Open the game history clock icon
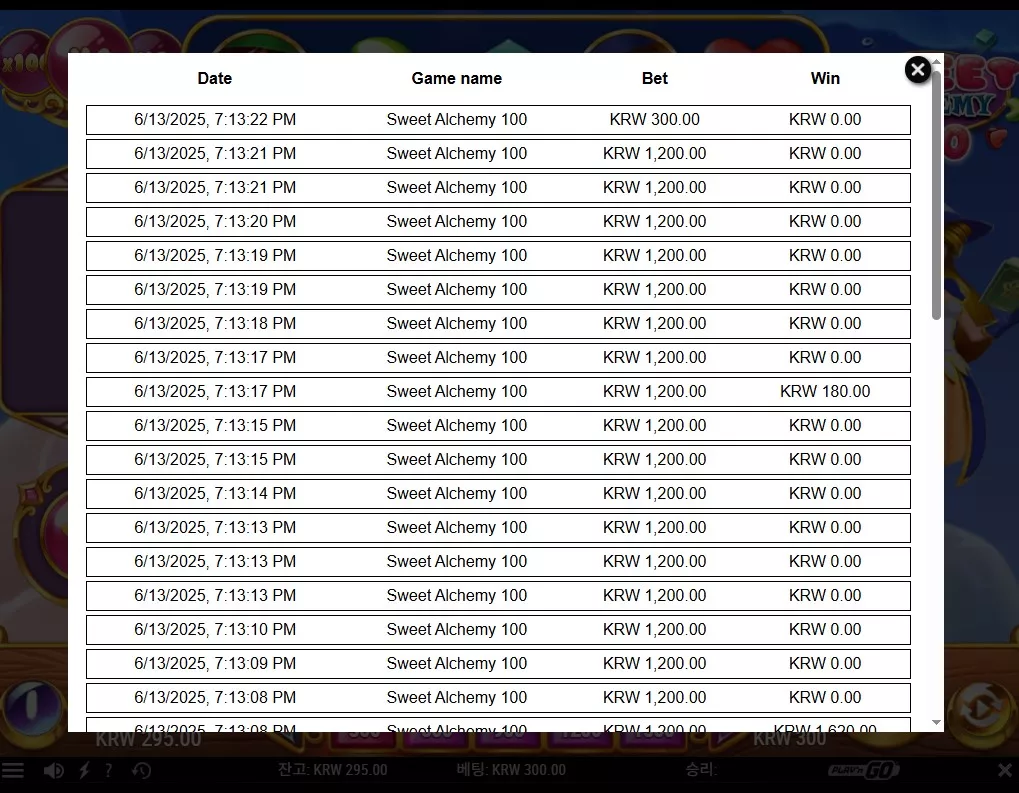 (x=141, y=770)
